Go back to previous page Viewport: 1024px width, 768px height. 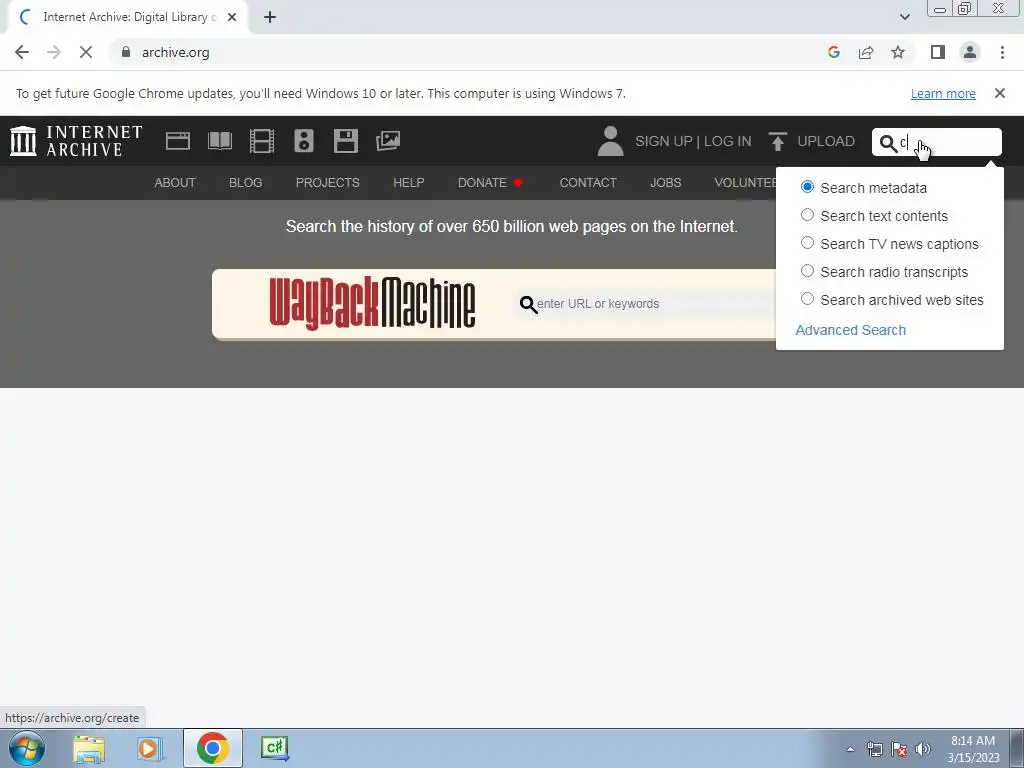click(22, 52)
